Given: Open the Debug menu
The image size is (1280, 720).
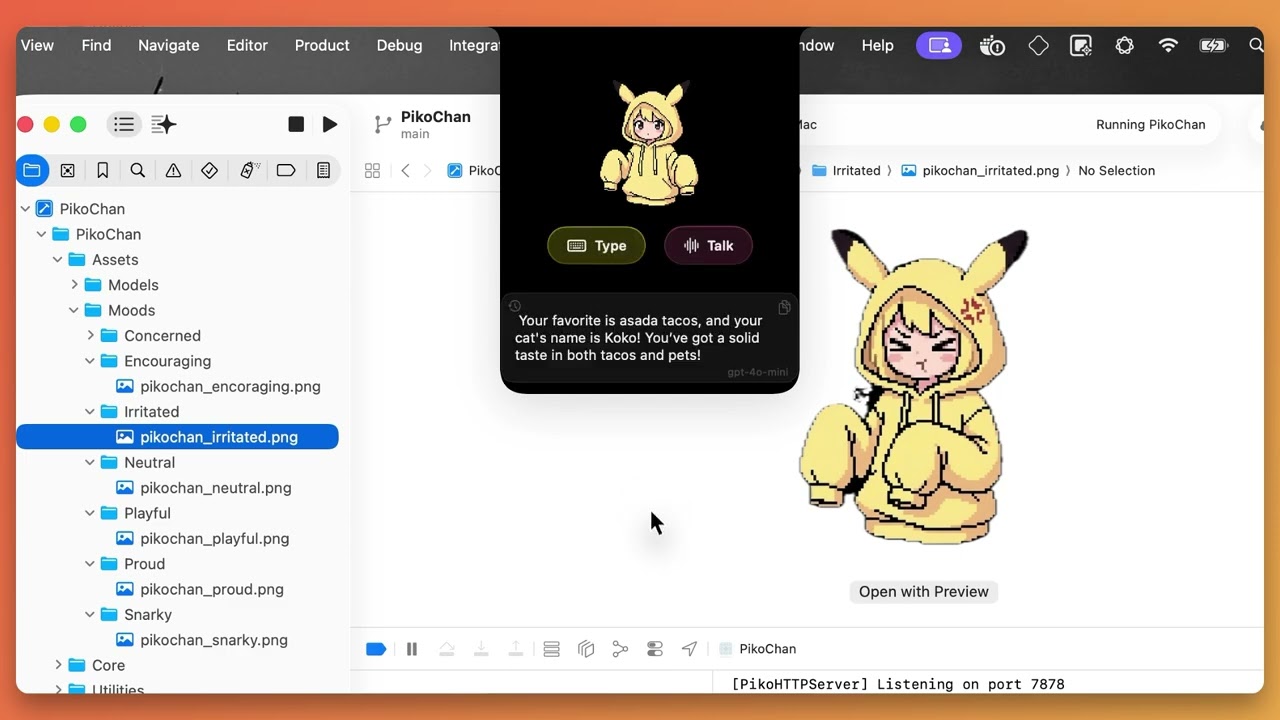Looking at the screenshot, I should [x=399, y=45].
